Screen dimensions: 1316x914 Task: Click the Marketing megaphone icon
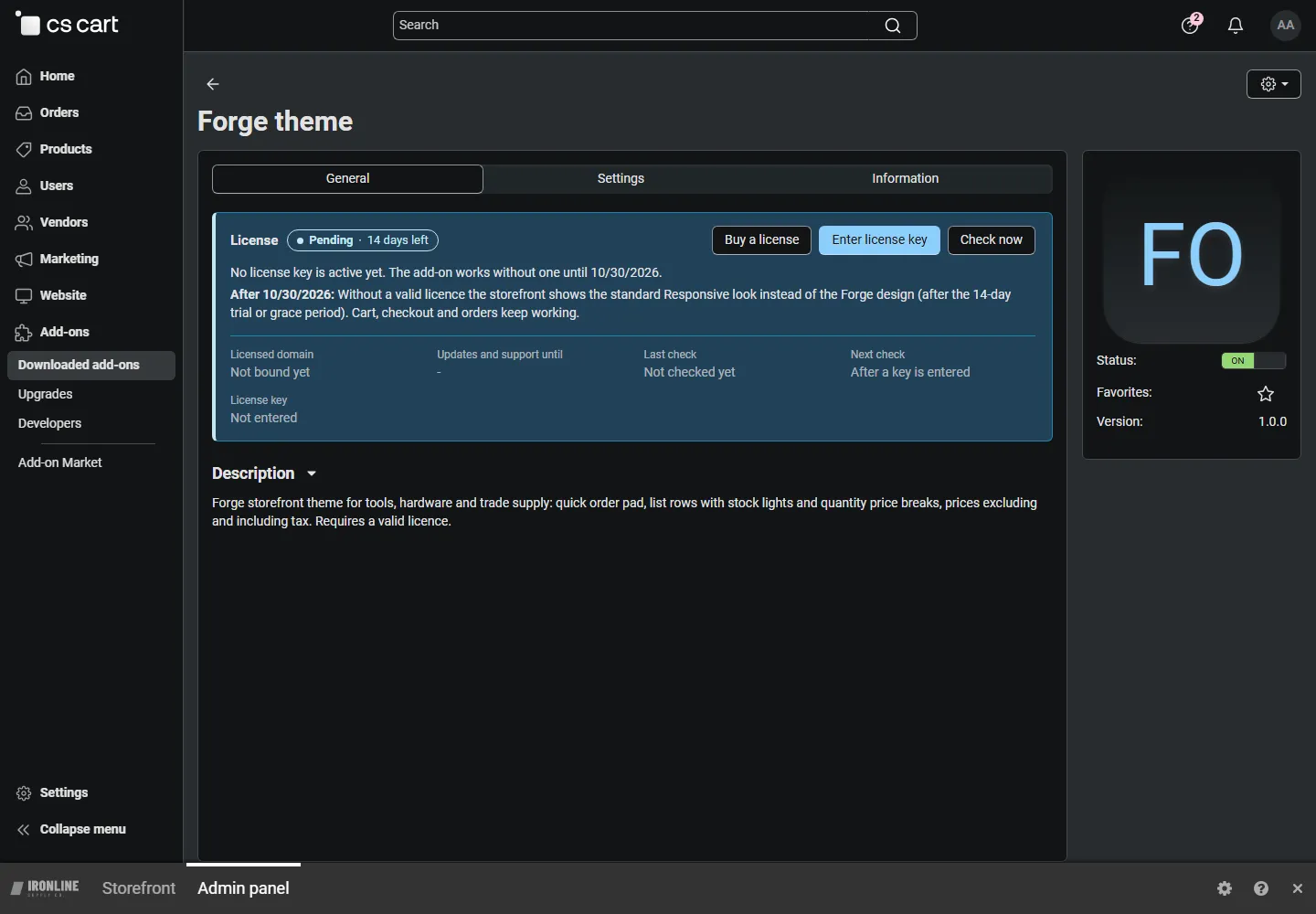pyautogui.click(x=24, y=260)
